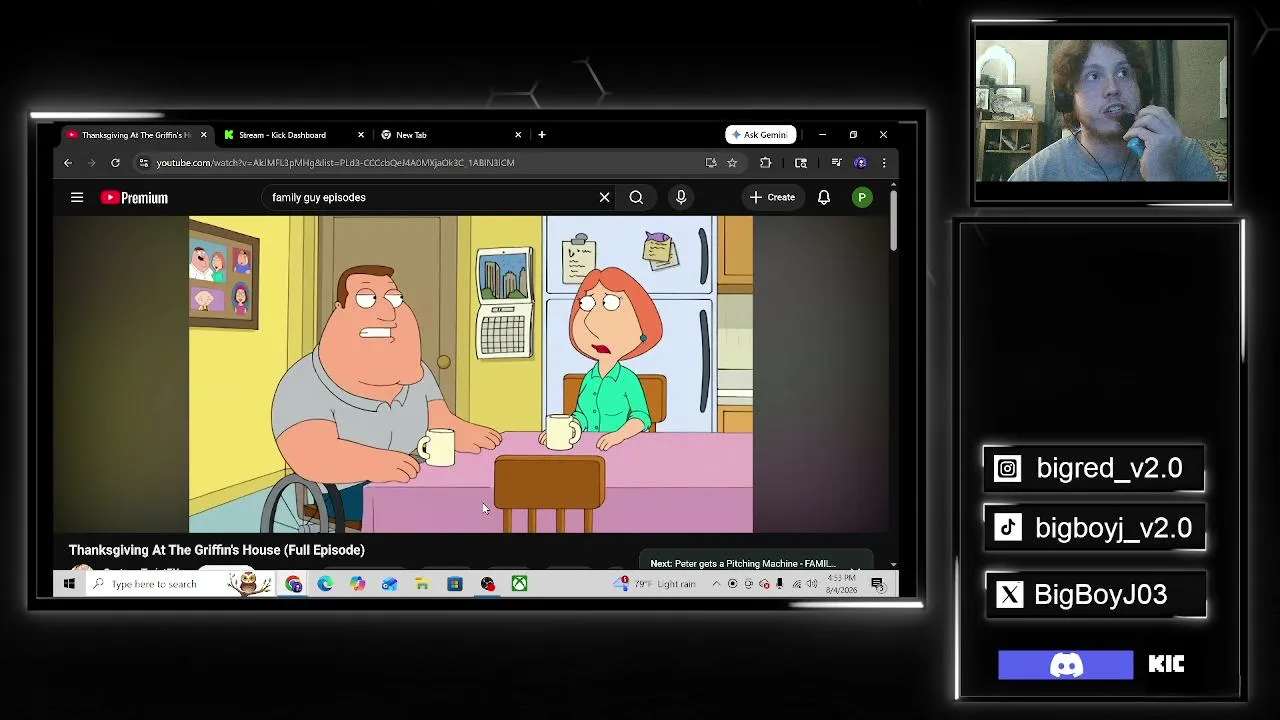Screen dimensions: 1280x720
Task: Open a new Chrome tab with plus button
Action: (x=542, y=135)
